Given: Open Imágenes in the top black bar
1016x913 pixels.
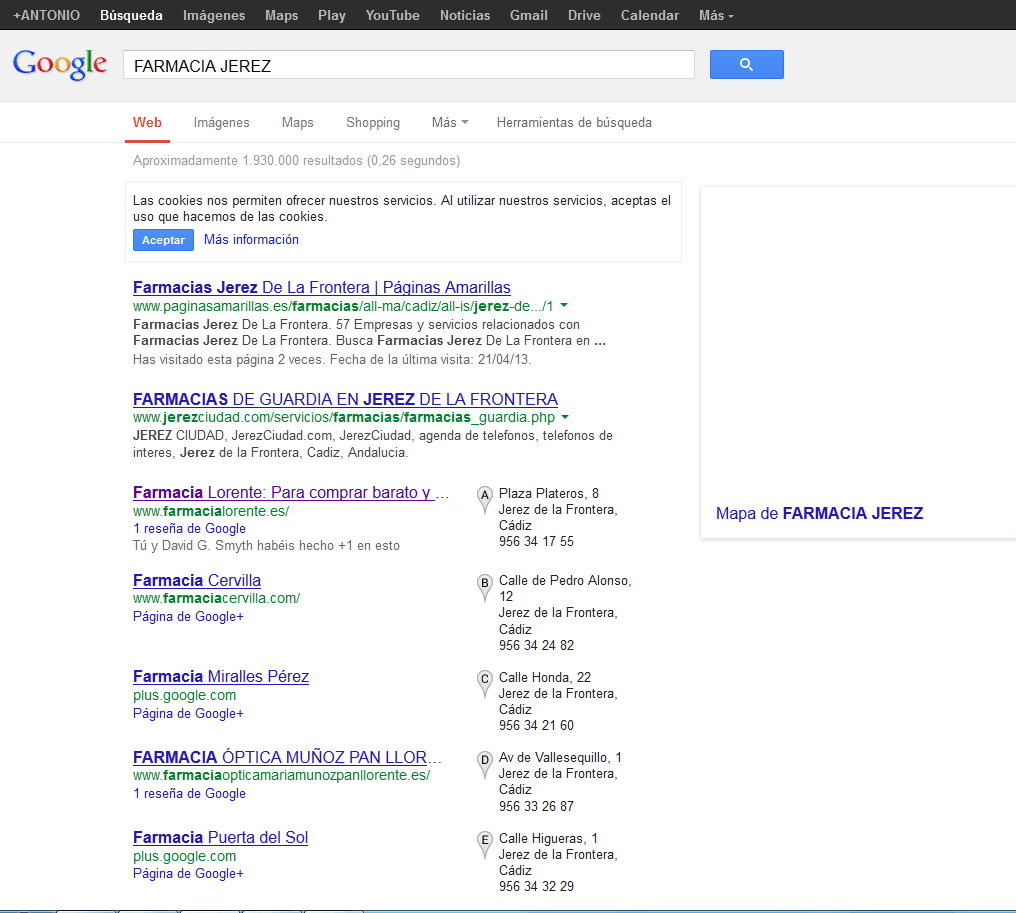Looking at the screenshot, I should (214, 16).
